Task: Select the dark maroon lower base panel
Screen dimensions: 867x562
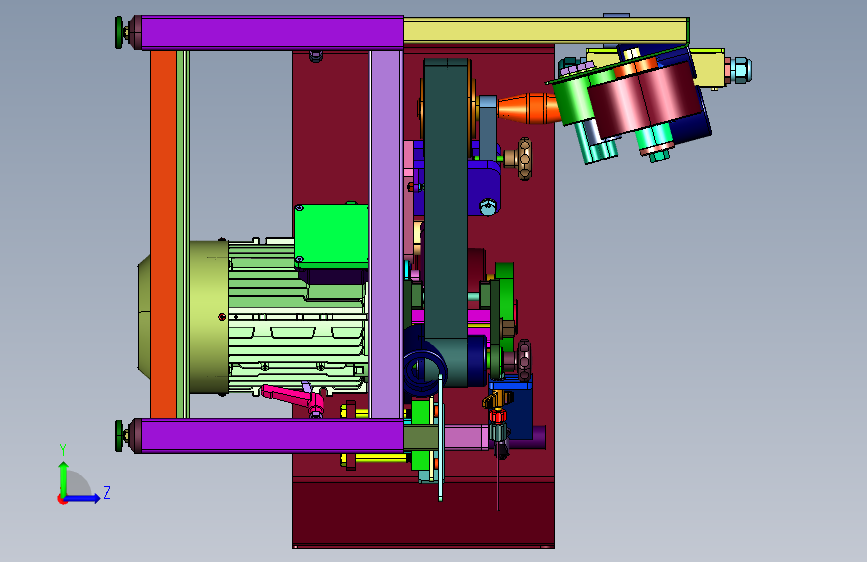Action: pyautogui.click(x=424, y=514)
